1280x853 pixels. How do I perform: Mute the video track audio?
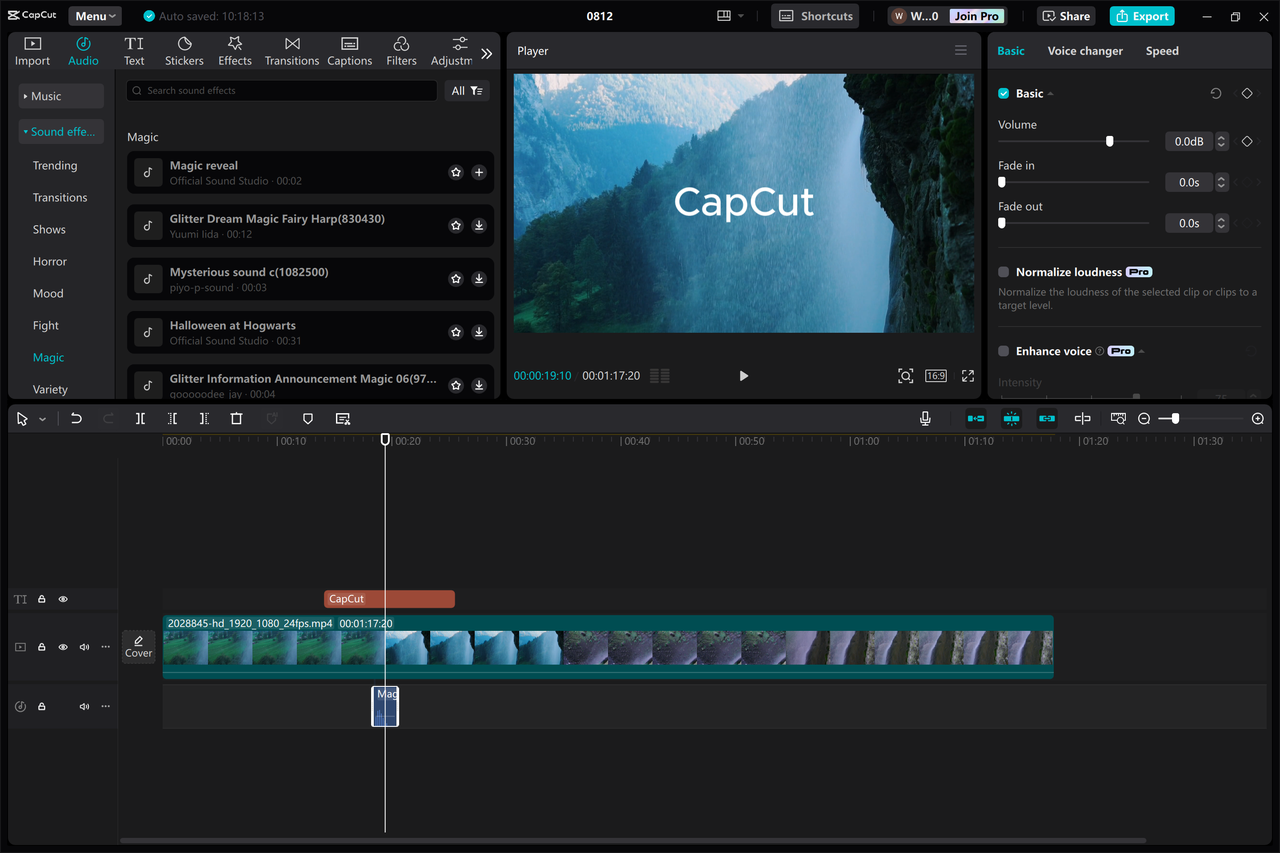pyautogui.click(x=84, y=647)
